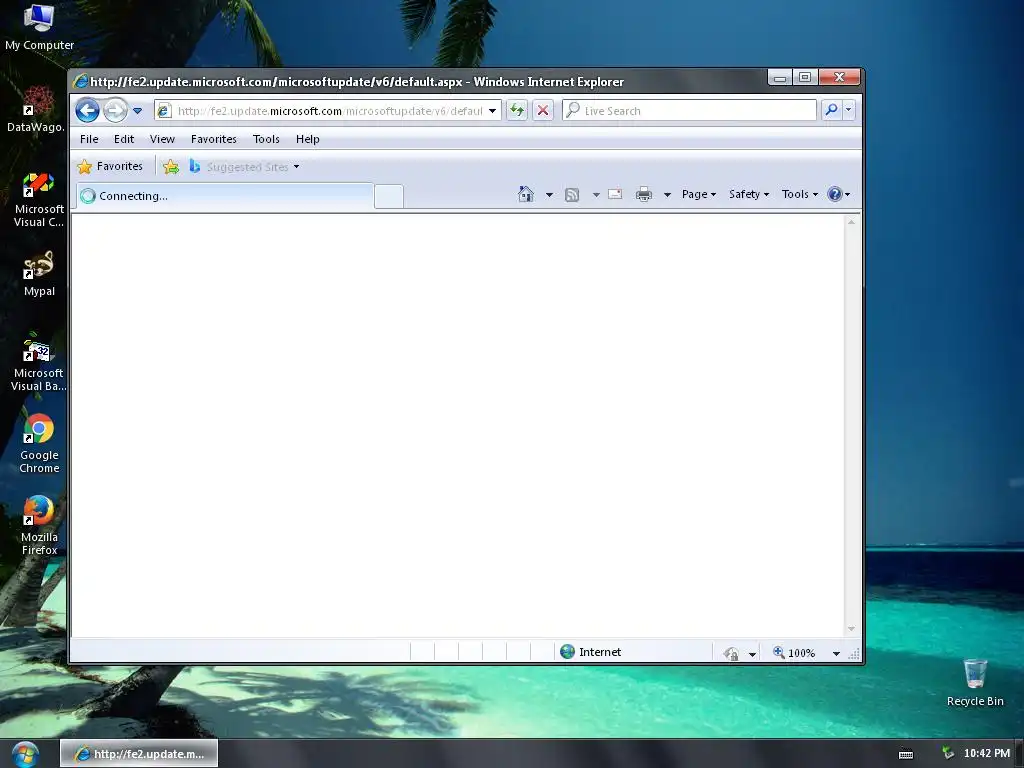Go to the Home page icon

click(526, 194)
